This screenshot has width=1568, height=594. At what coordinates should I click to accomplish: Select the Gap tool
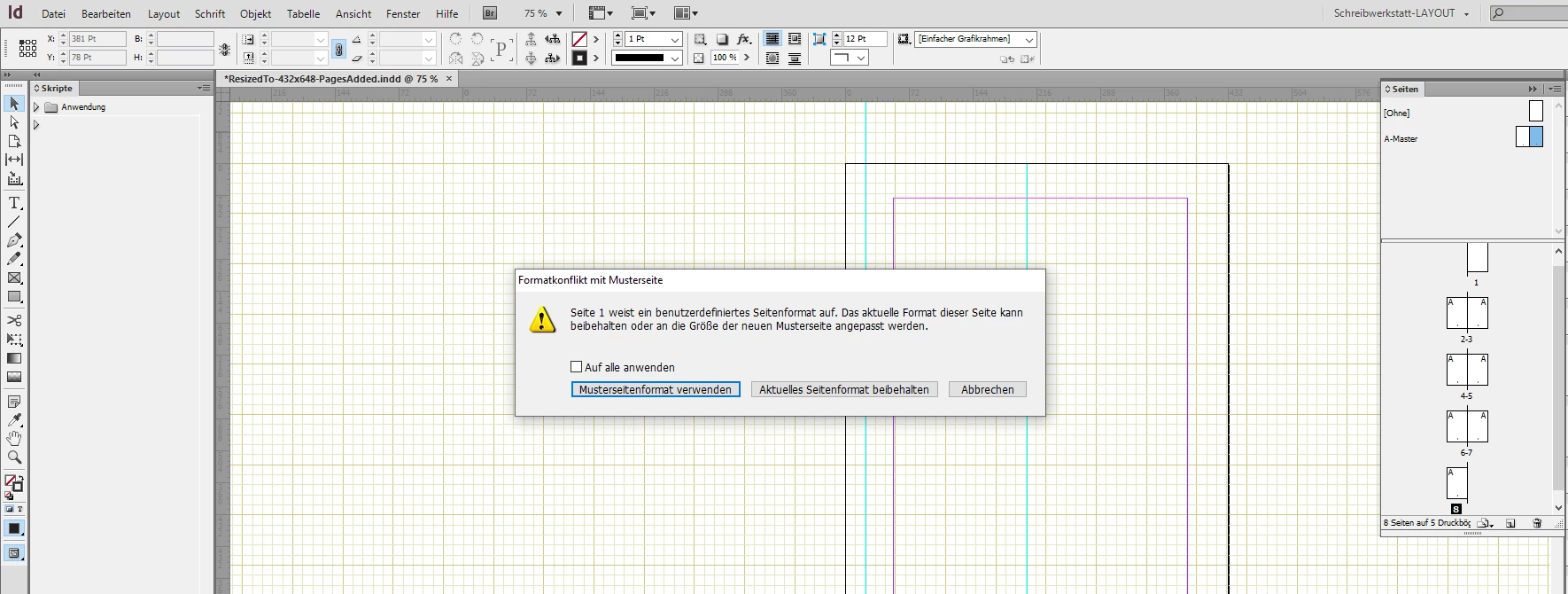coord(14,160)
